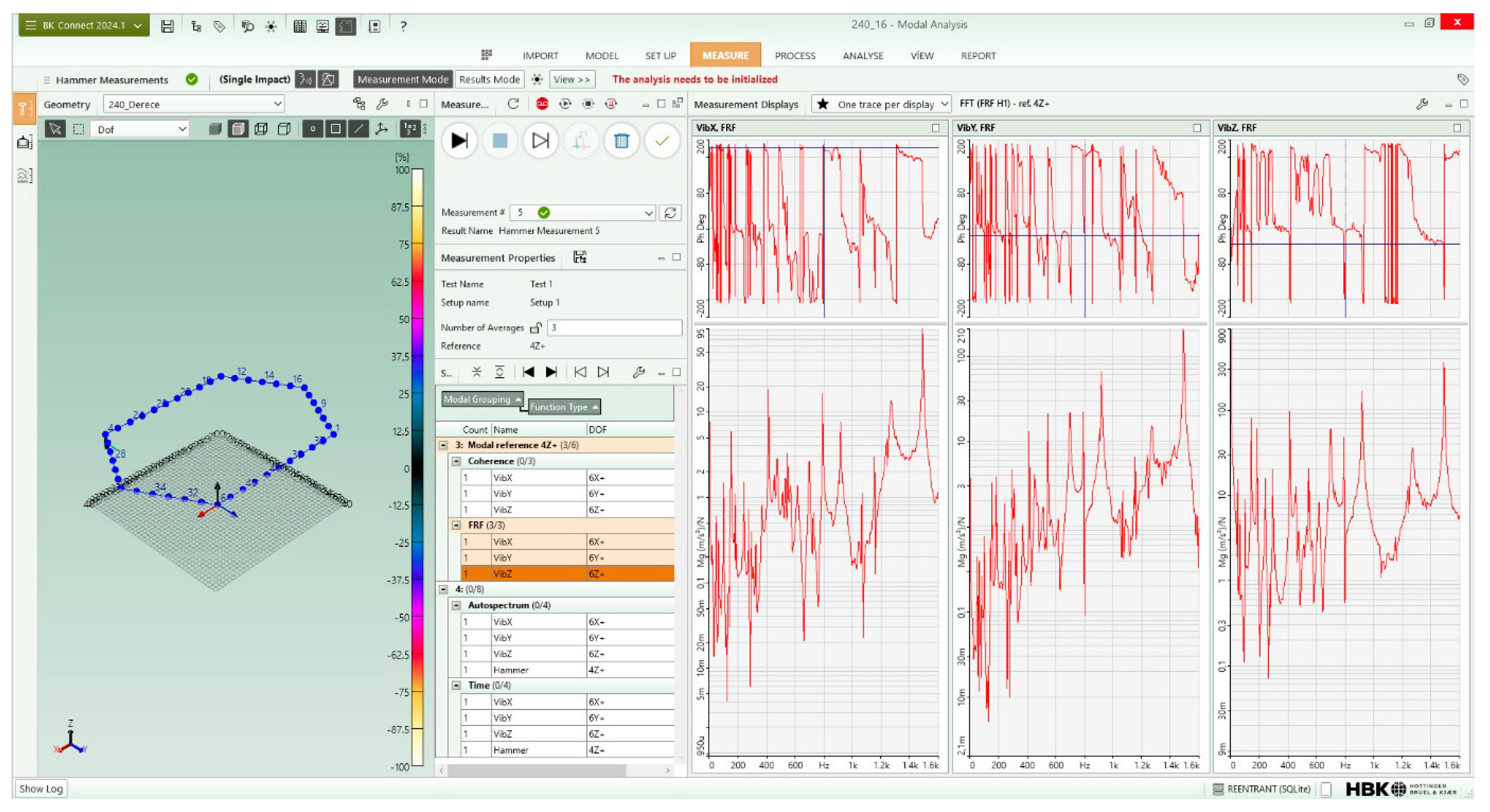Select the arrow pointer tool in Geometry toolbar
This screenshot has height=812, width=1490.
tap(55, 129)
